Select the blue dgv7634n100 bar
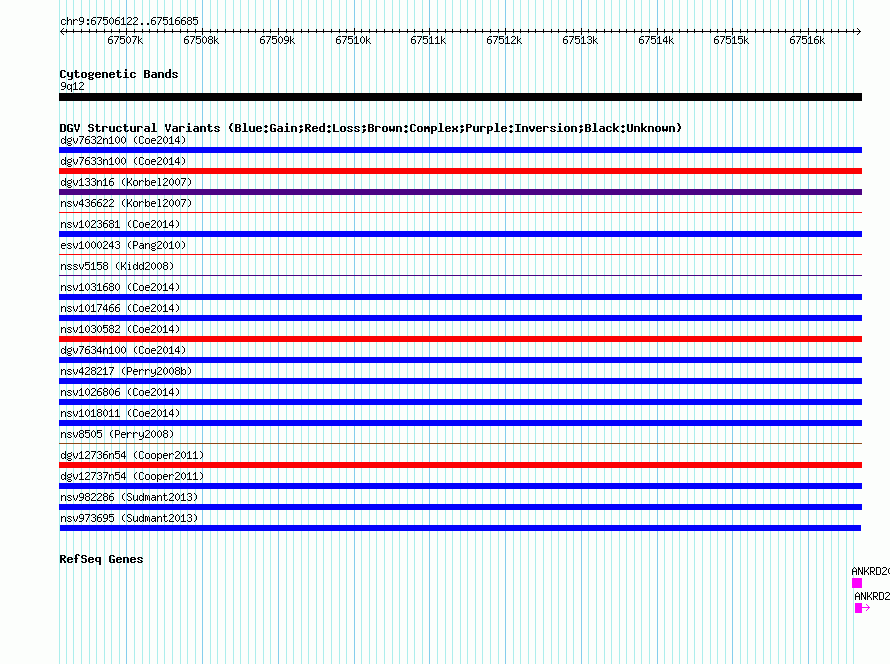 pos(460,360)
